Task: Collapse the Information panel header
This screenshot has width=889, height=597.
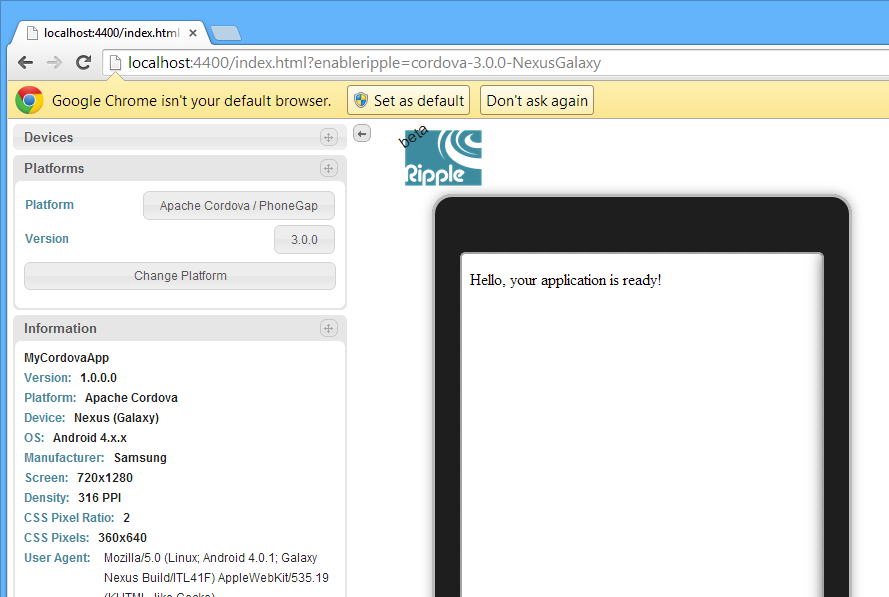Action: [x=180, y=328]
